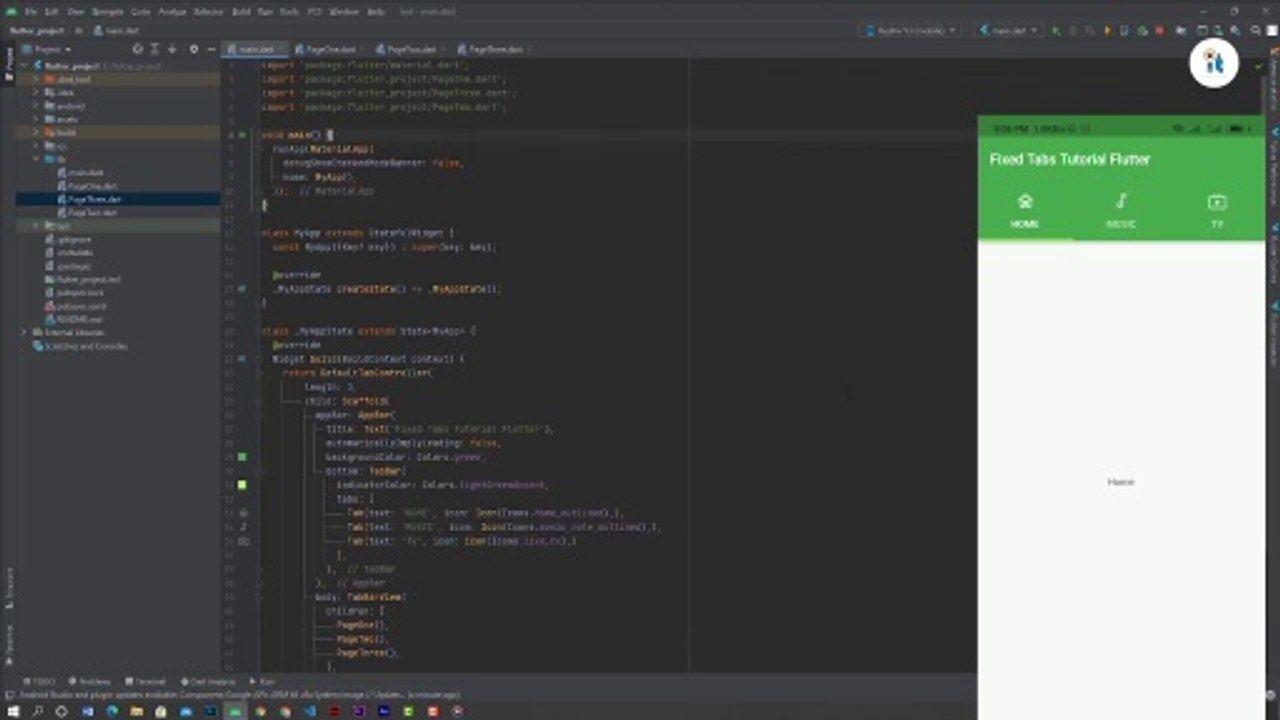Open Windows taskbar search
This screenshot has height=720, width=1280.
click(x=37, y=711)
